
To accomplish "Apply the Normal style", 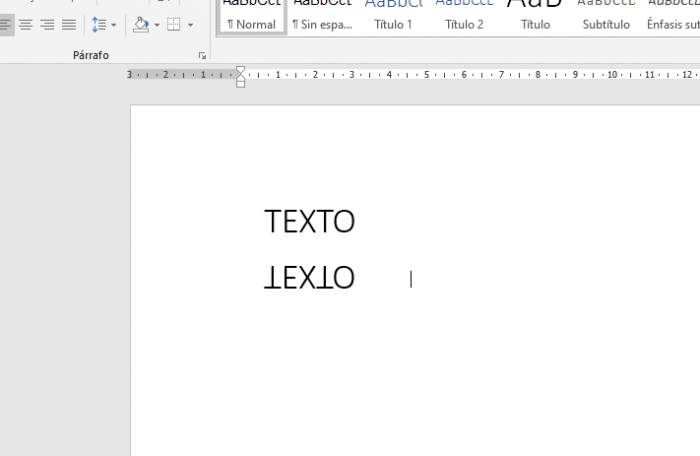I will (251, 16).
